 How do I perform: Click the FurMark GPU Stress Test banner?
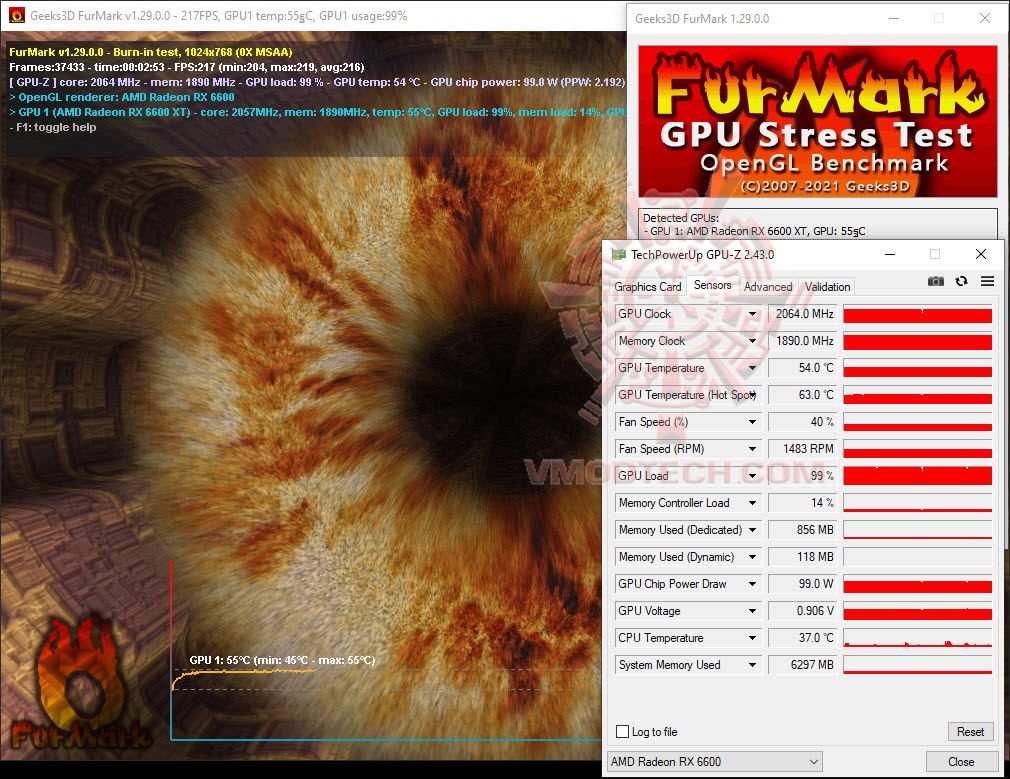[x=816, y=120]
